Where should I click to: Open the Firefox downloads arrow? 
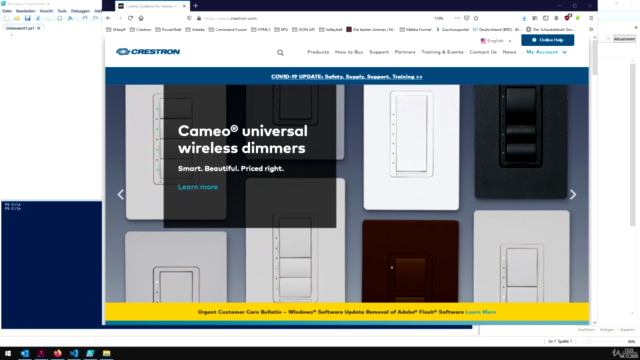tap(524, 18)
